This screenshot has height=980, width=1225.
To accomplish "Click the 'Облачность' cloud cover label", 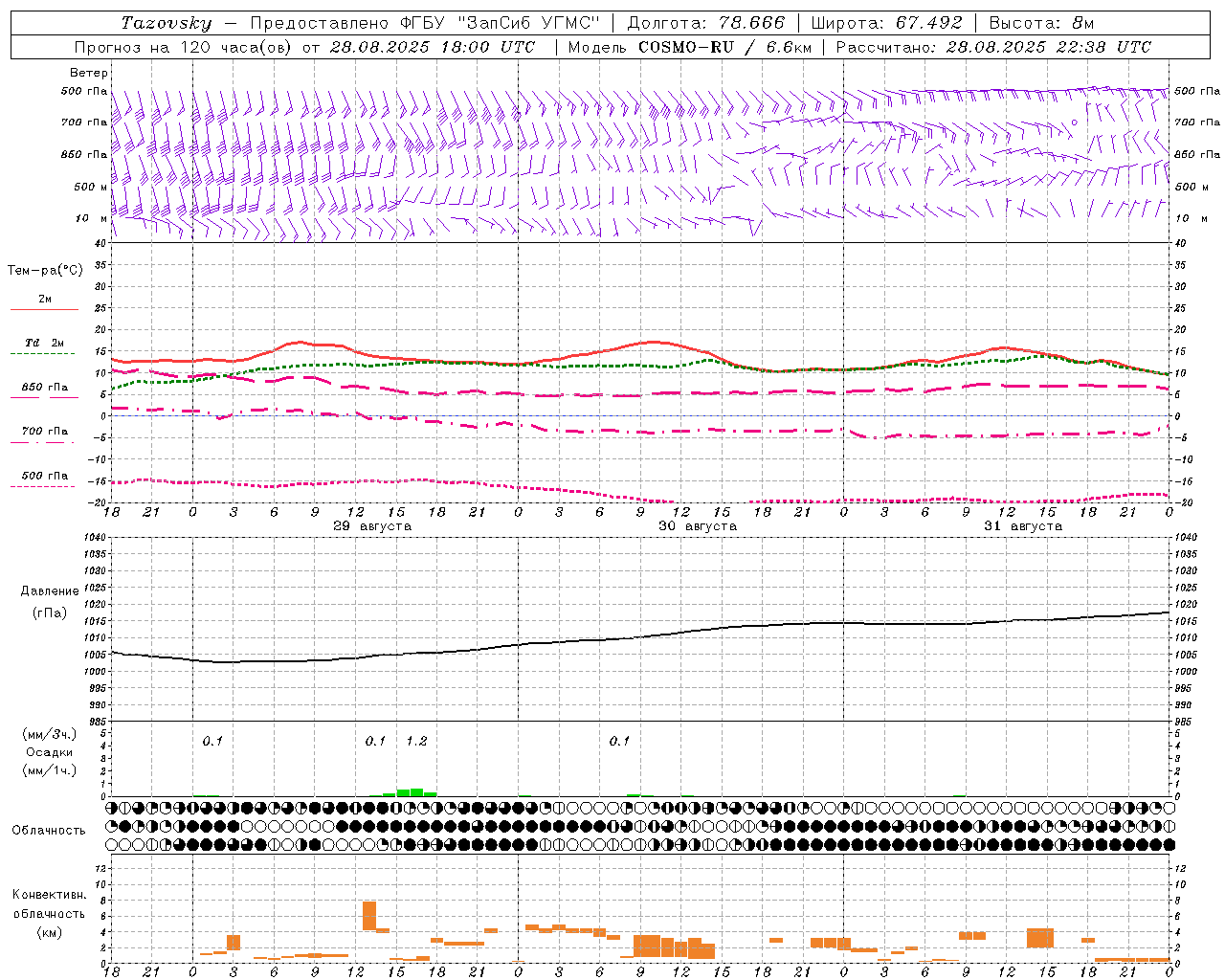I will pyautogui.click(x=49, y=830).
